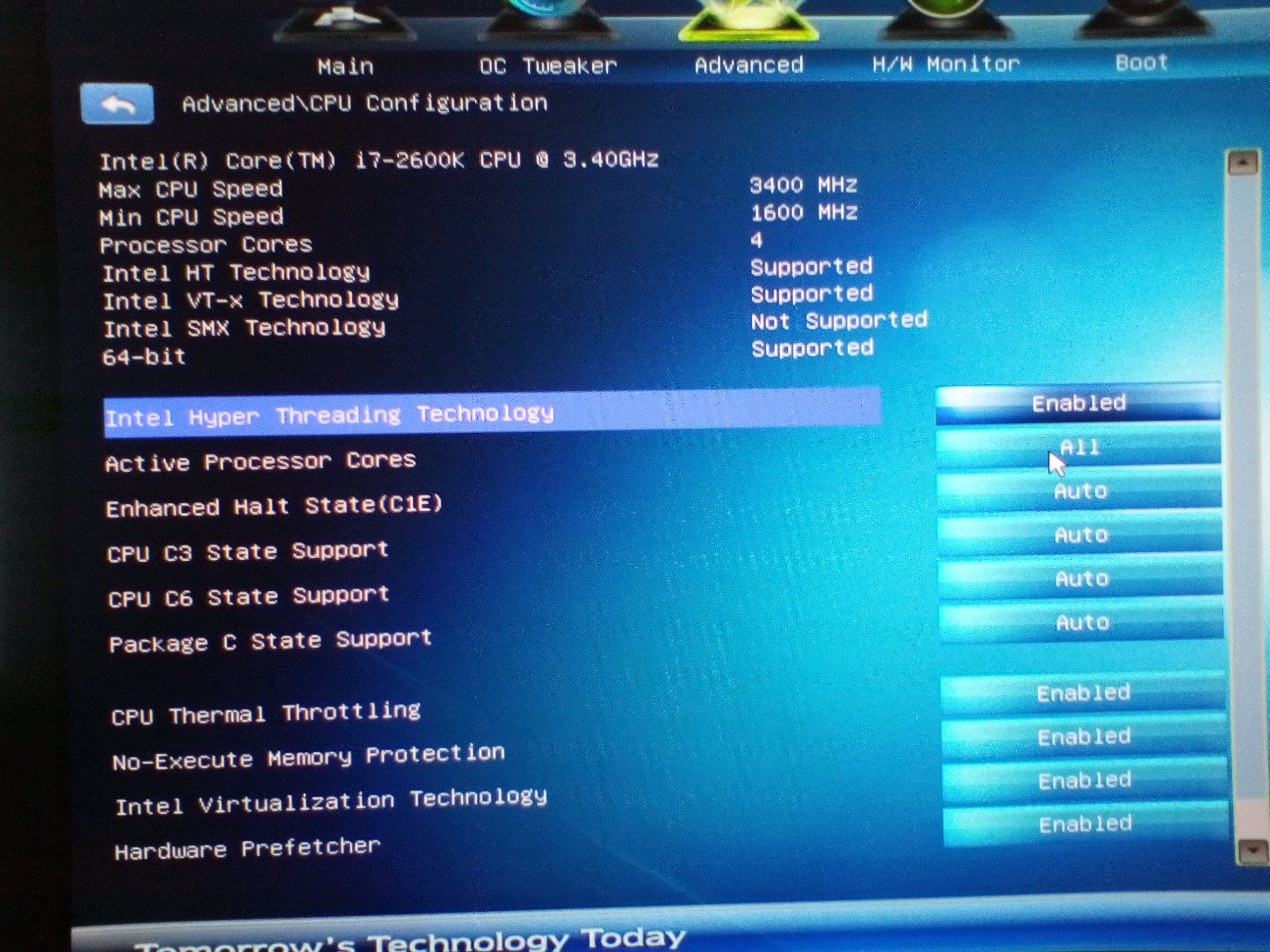The width and height of the screenshot is (1270, 952).
Task: Select Hardware Prefetcher setting label
Action: point(247,849)
